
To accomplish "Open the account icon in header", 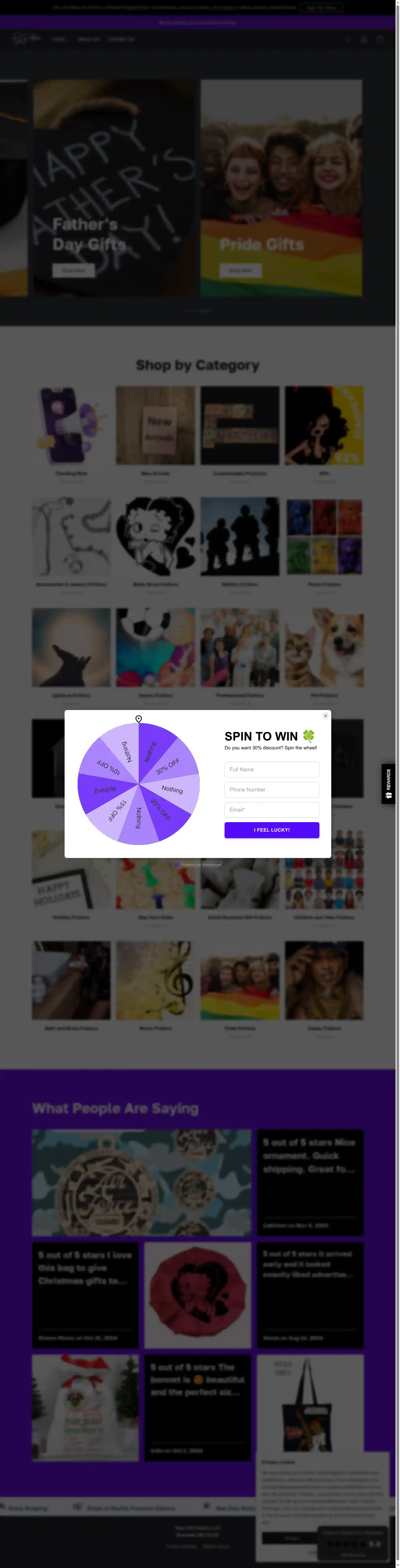I will [x=364, y=40].
